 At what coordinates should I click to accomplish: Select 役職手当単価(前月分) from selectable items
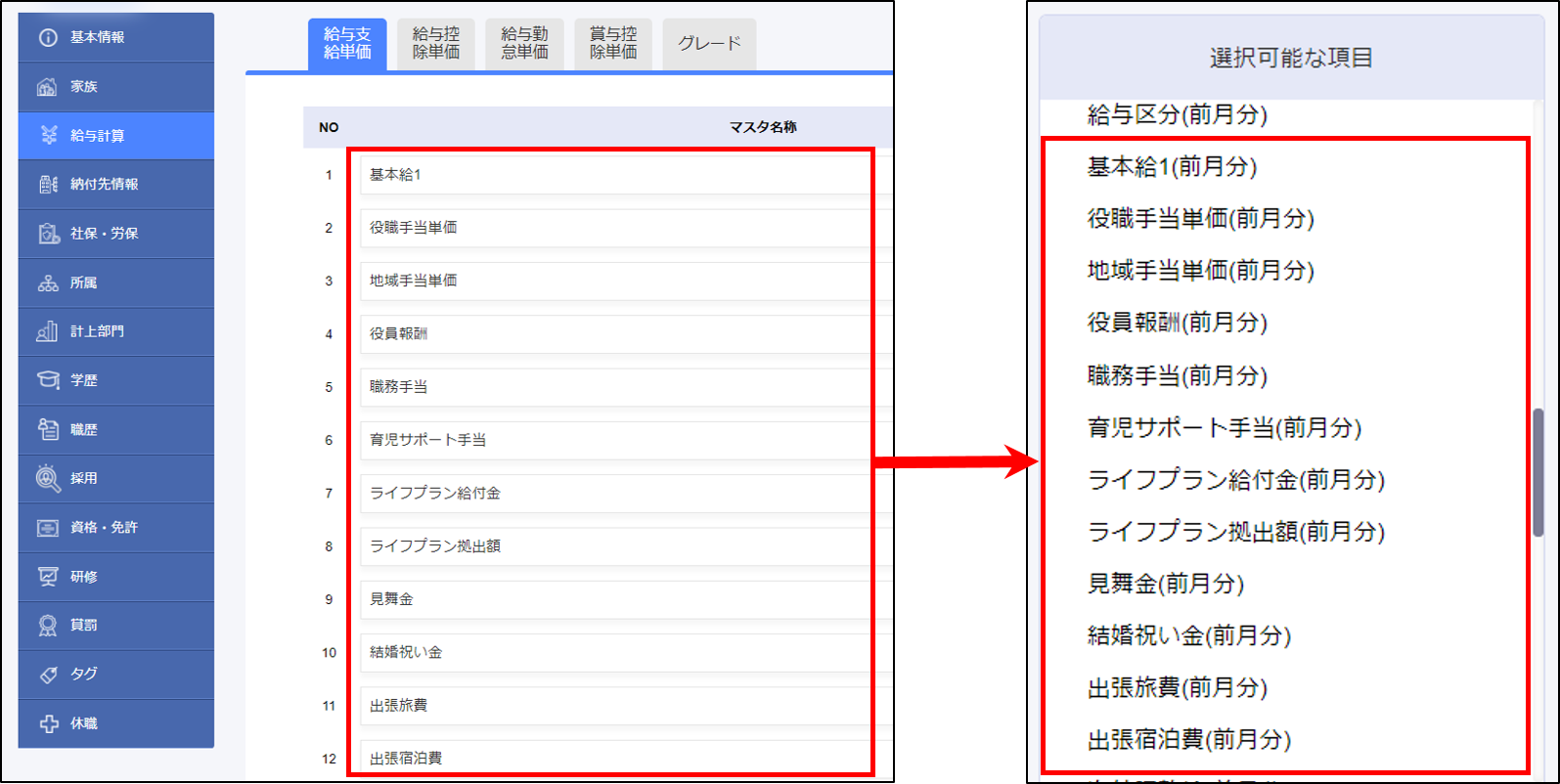pyautogui.click(x=1200, y=218)
